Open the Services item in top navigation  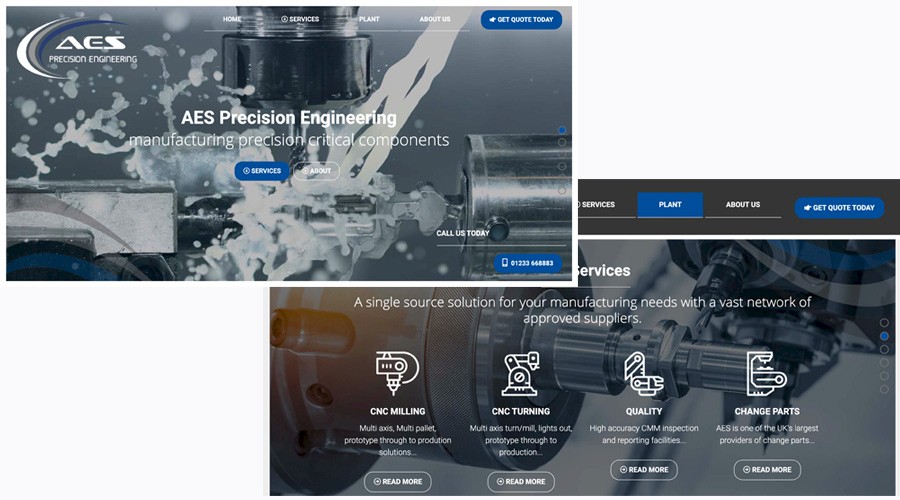[x=300, y=20]
